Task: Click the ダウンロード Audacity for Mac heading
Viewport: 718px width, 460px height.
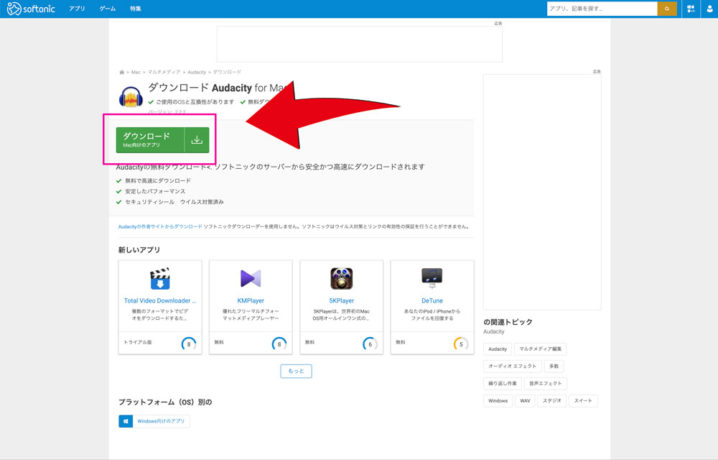Action: (x=219, y=88)
